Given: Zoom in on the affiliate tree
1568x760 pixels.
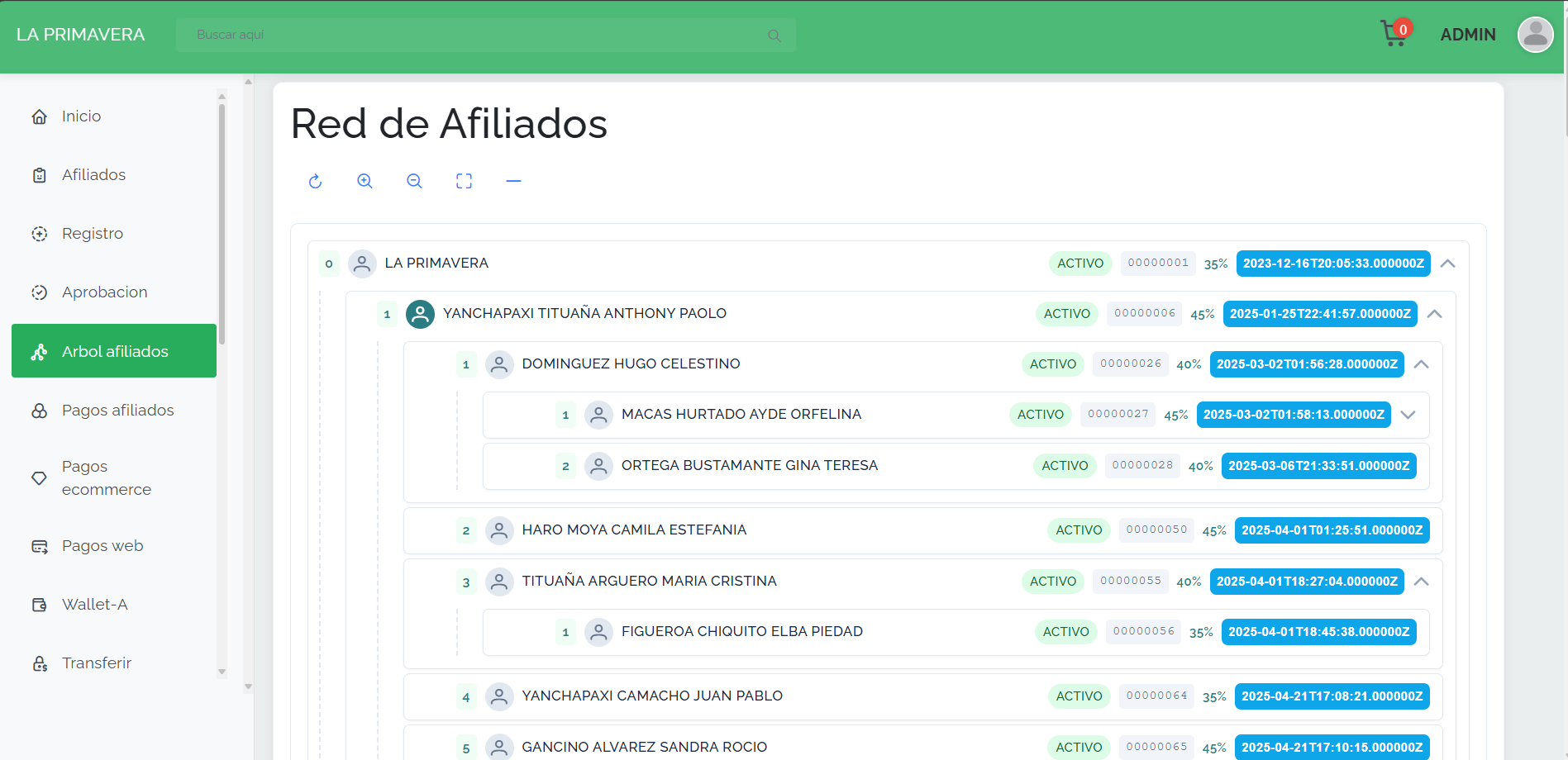Looking at the screenshot, I should click(365, 182).
